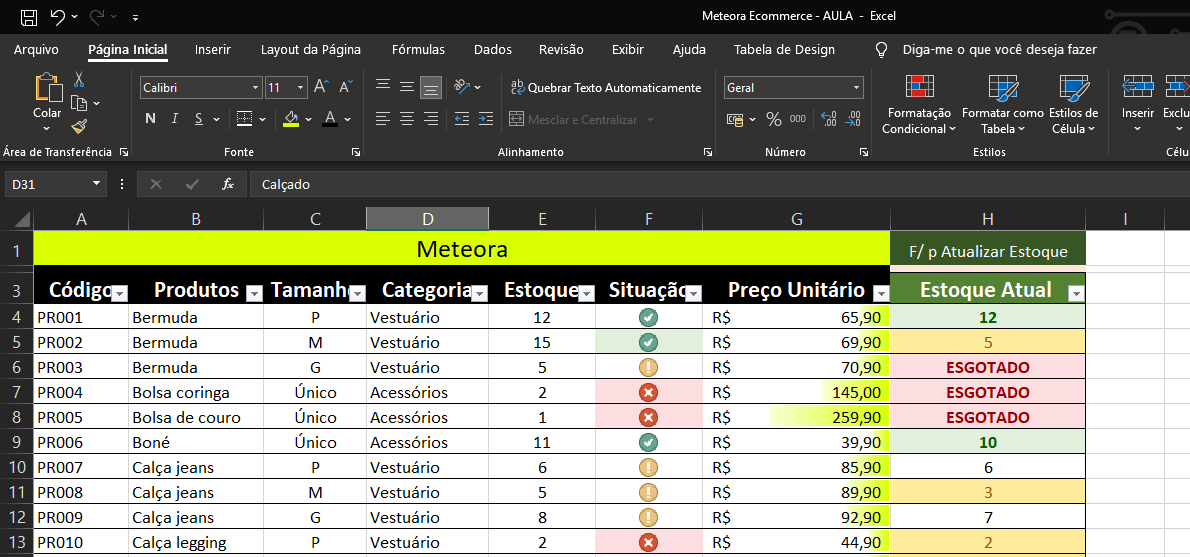Apply the font color A

(x=329, y=118)
